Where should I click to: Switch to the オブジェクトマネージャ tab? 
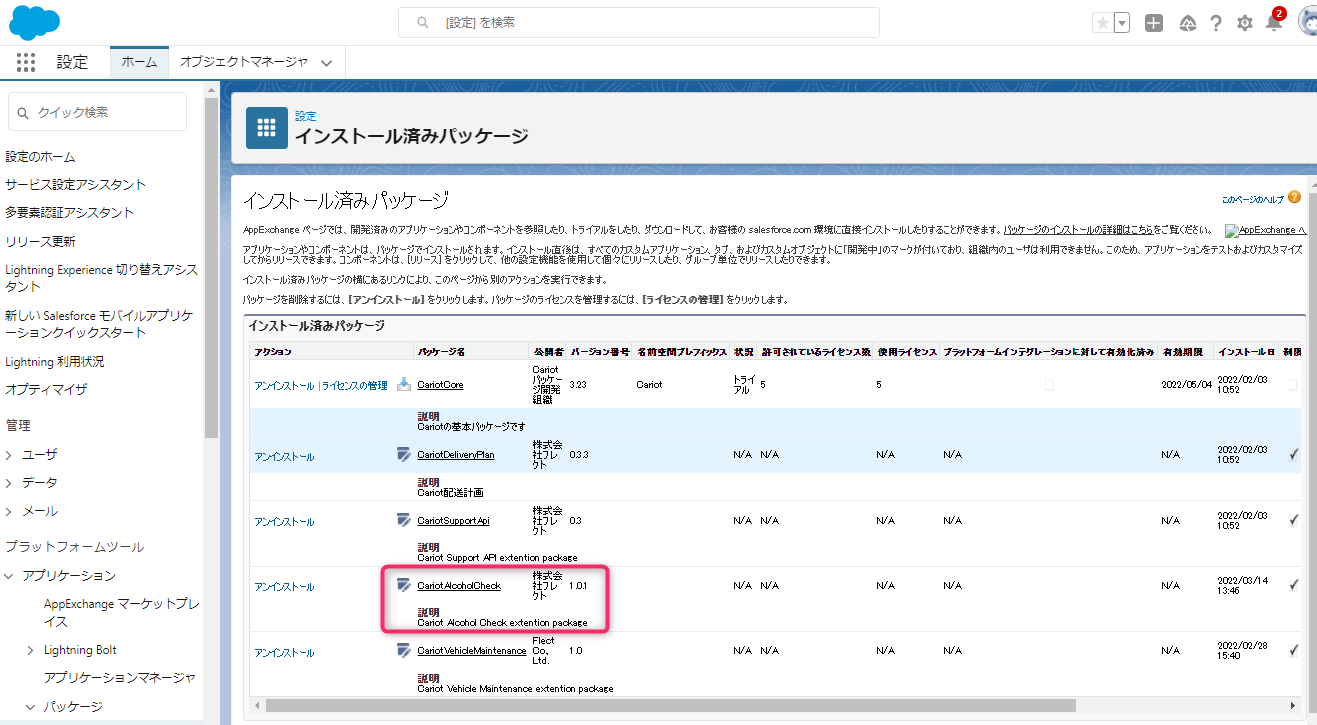pyautogui.click(x=244, y=62)
